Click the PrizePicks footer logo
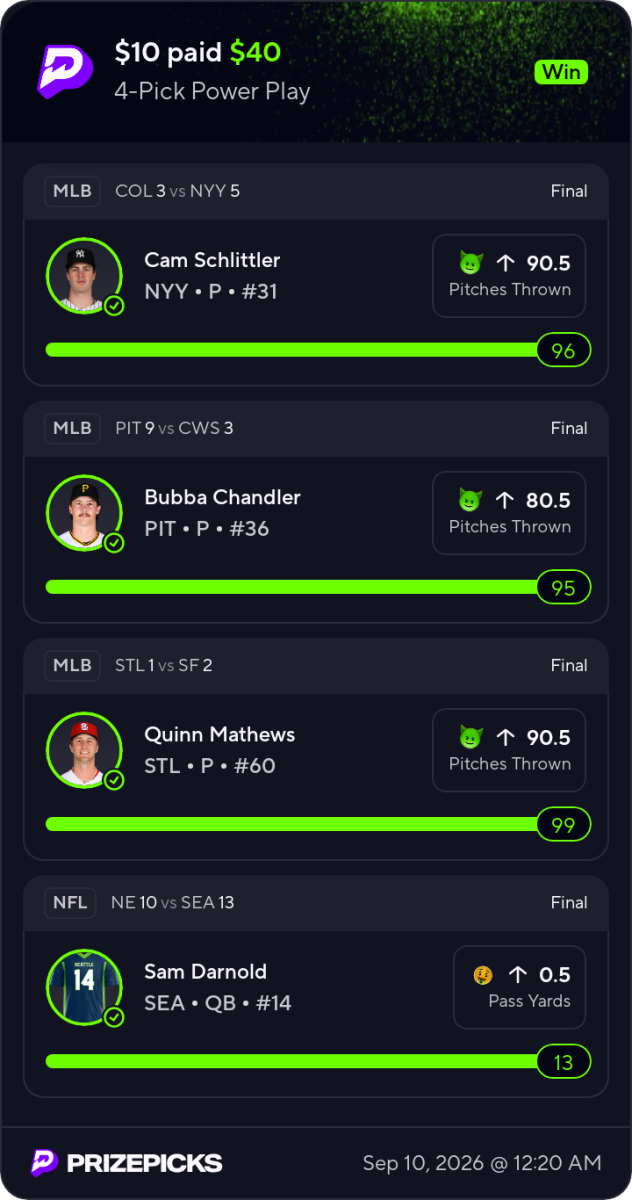Screen dimensions: 632x1200 pyautogui.click(x=126, y=1162)
